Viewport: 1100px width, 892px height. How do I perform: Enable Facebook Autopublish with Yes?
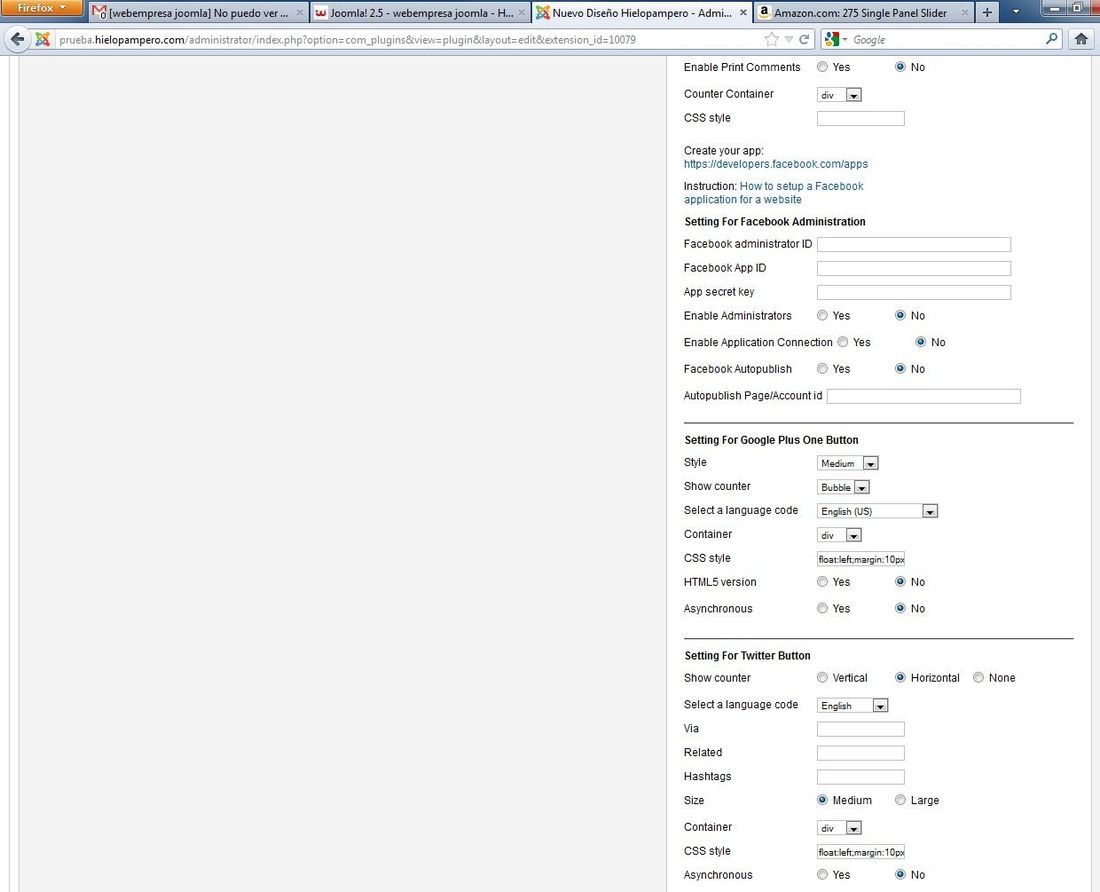tap(822, 369)
